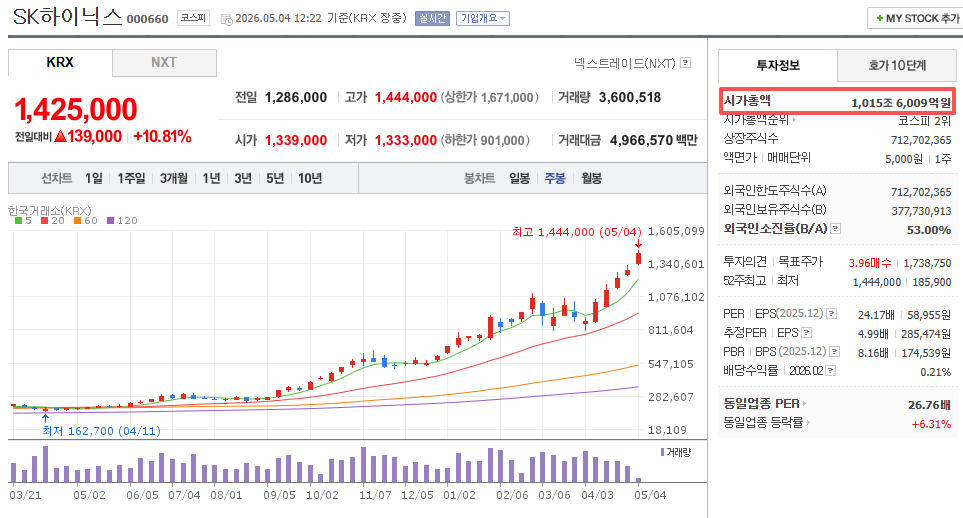Click the 코스피 market badge
Viewport: 963px width, 518px height.
click(193, 18)
